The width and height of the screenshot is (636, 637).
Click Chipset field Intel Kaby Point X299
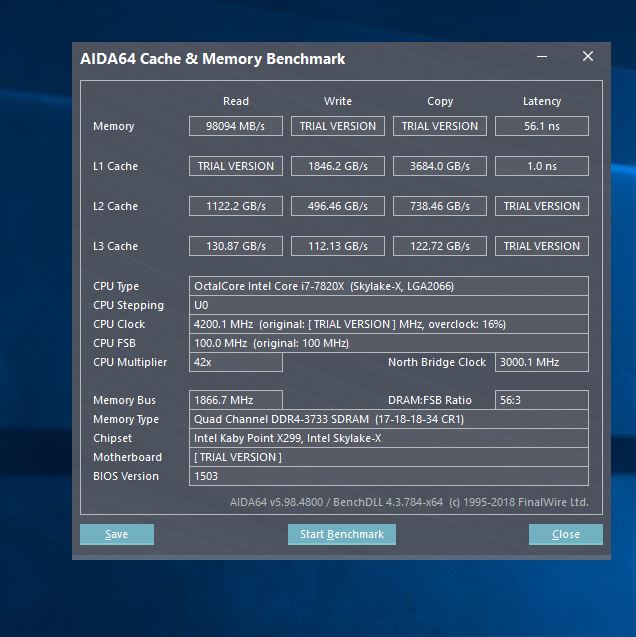[389, 438]
